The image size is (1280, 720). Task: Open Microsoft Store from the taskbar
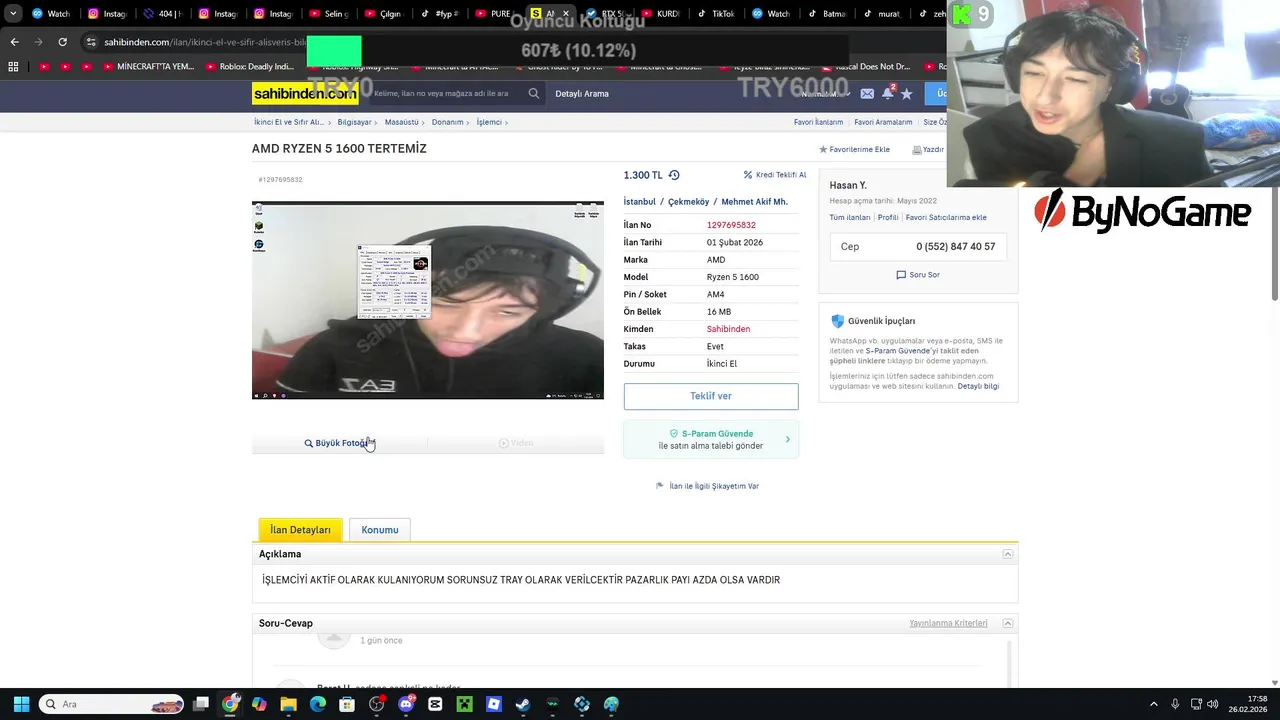point(347,704)
